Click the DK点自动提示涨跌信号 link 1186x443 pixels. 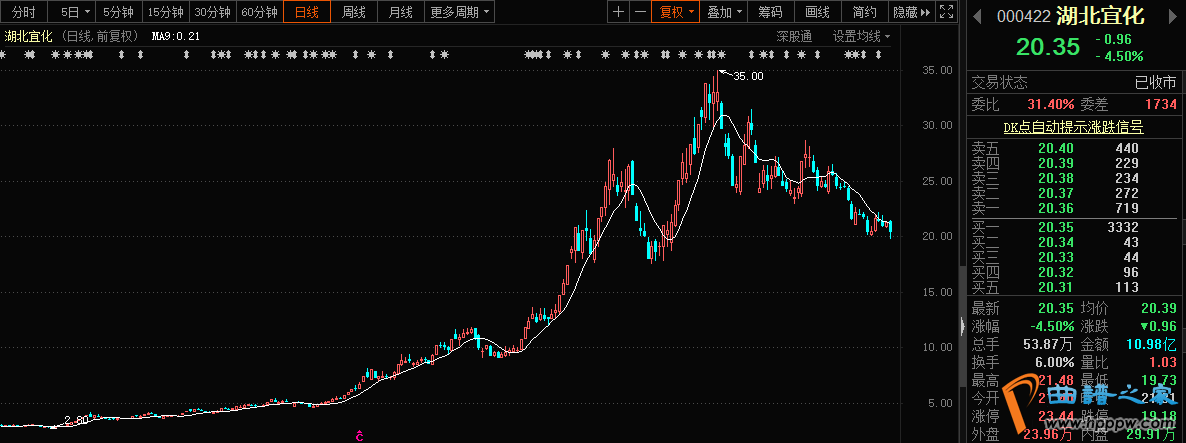click(x=1073, y=127)
